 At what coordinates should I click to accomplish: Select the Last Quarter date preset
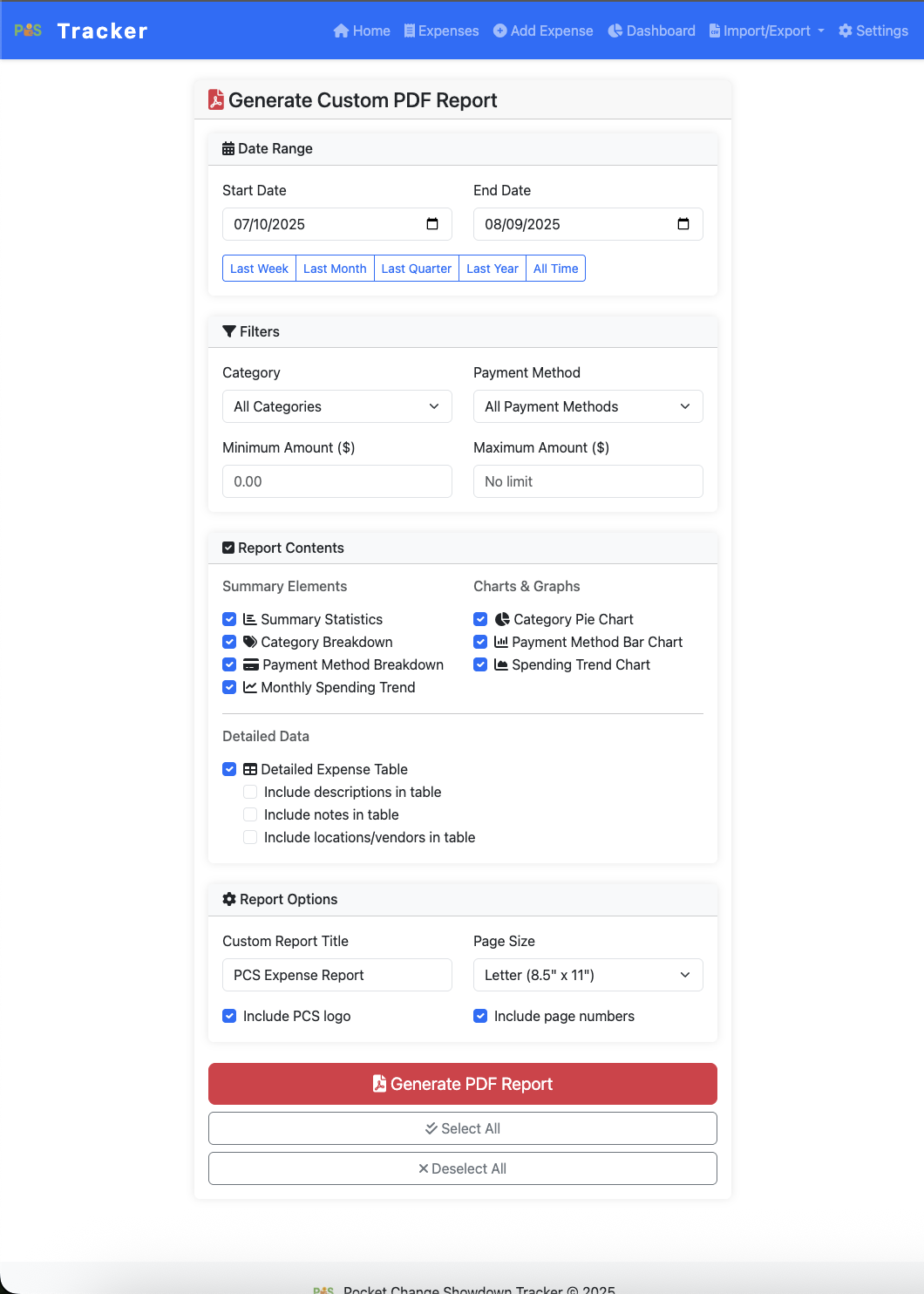click(x=417, y=269)
